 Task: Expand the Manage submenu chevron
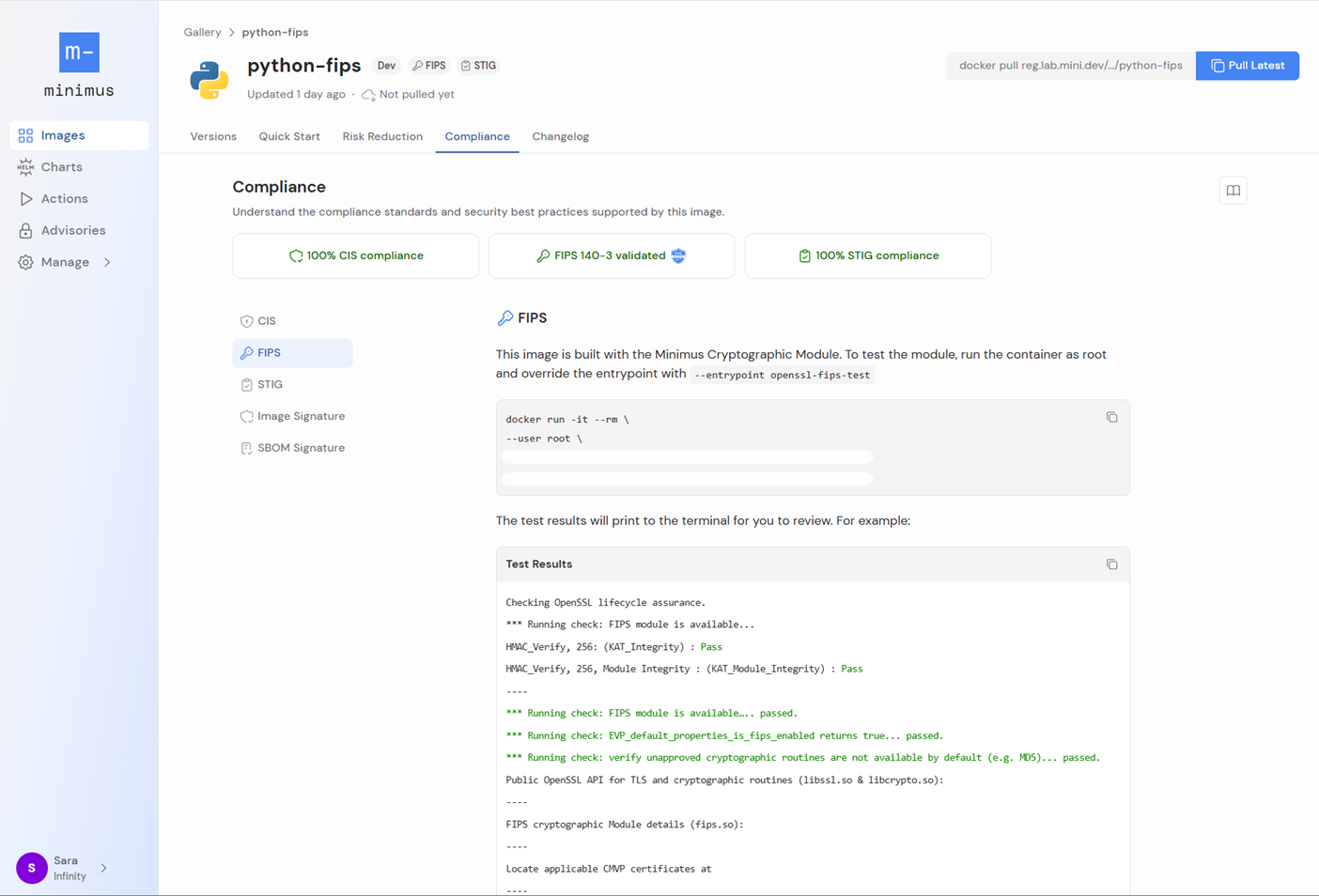pos(107,262)
